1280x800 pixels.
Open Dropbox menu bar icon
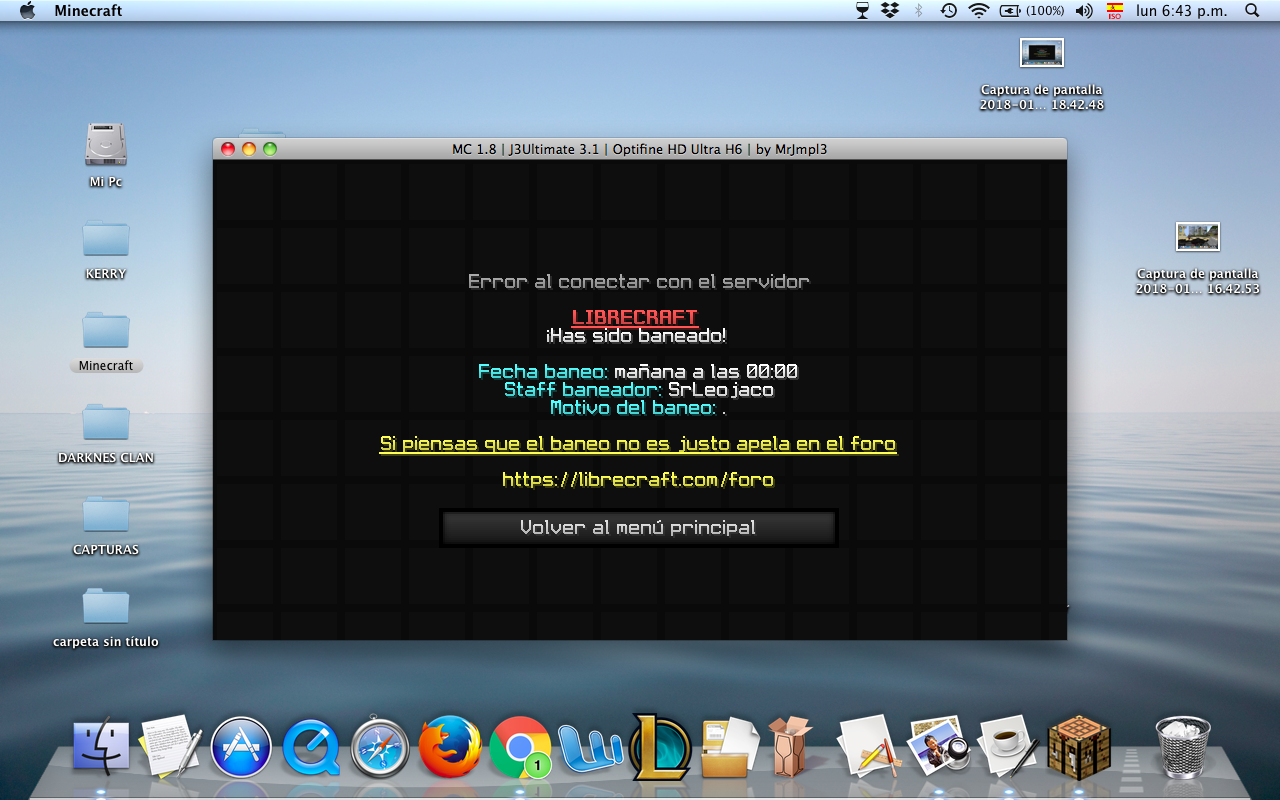[x=890, y=10]
